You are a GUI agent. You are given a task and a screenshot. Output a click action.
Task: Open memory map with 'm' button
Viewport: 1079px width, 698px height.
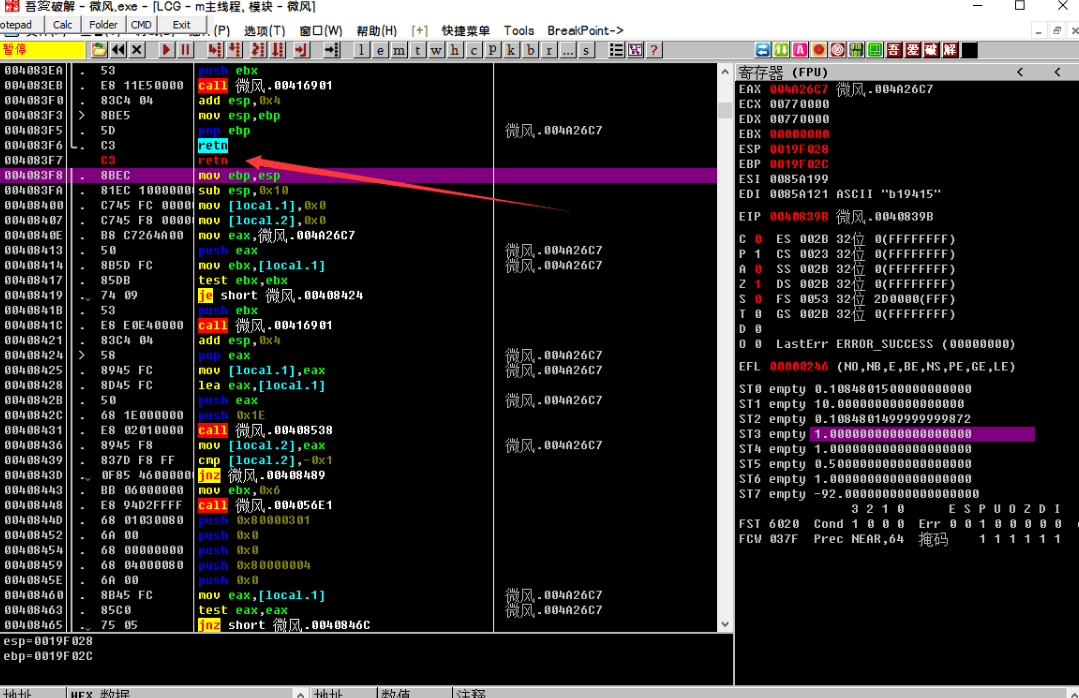(399, 50)
